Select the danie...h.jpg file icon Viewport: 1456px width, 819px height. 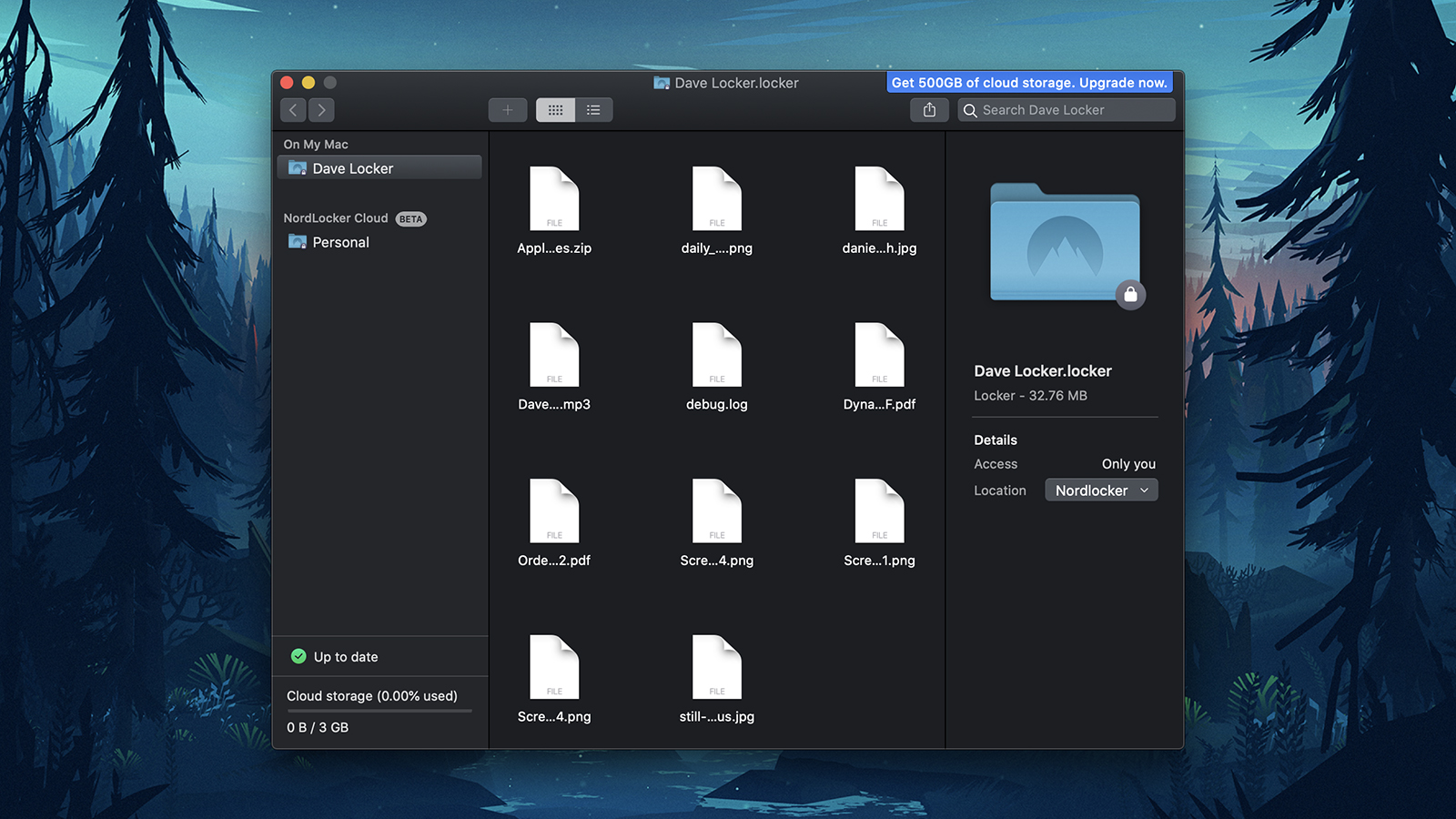pyautogui.click(x=879, y=198)
